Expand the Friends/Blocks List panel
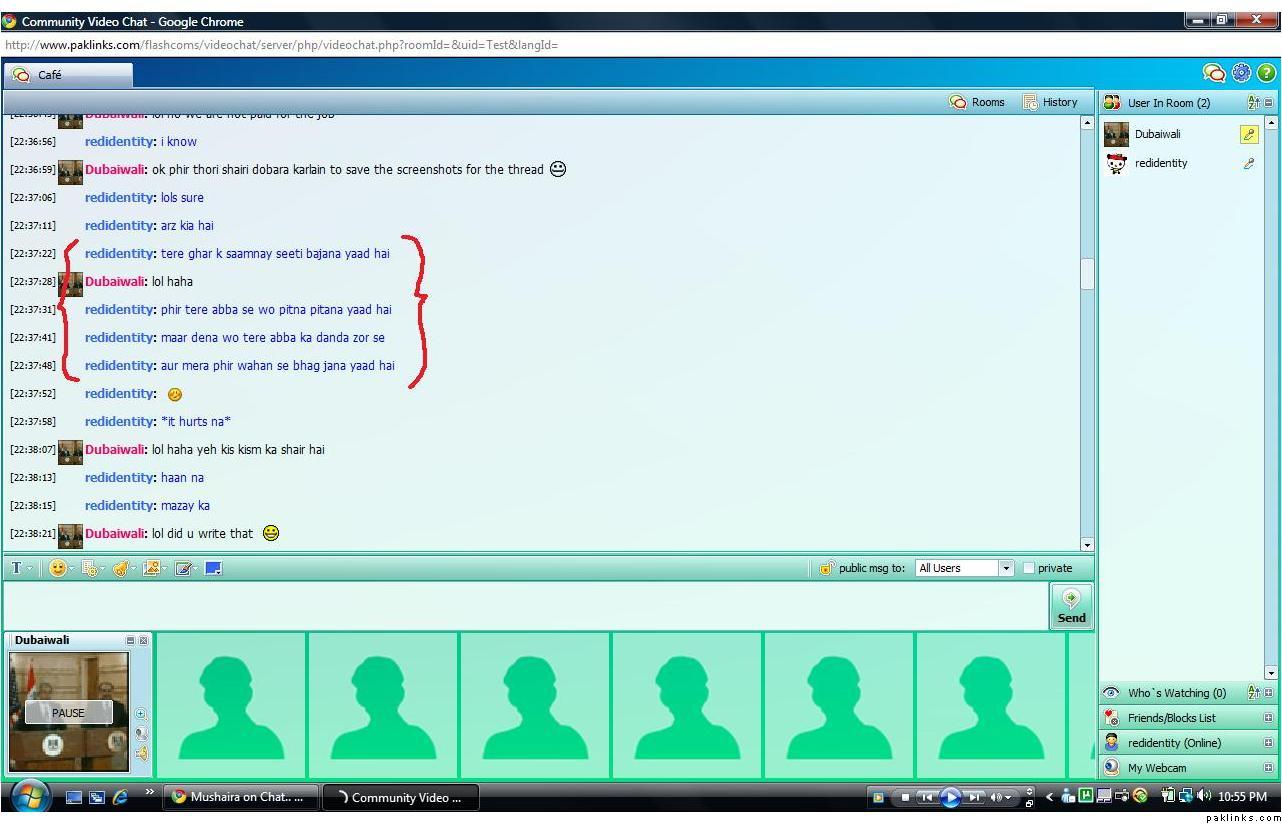 pyautogui.click(x=1268, y=718)
